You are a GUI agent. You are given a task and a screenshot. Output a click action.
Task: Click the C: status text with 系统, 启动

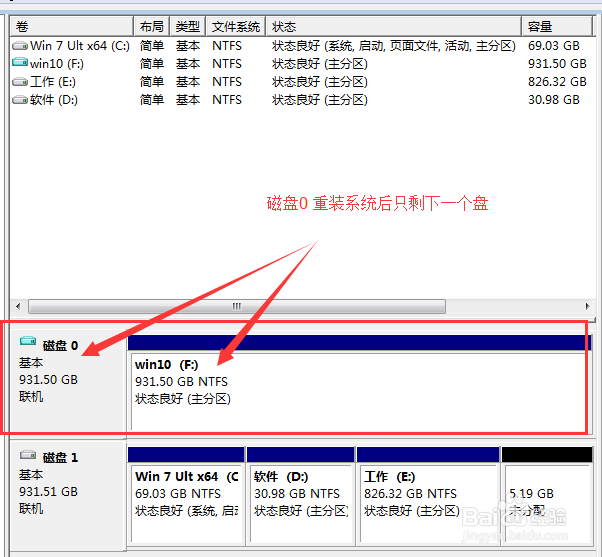[x=394, y=46]
